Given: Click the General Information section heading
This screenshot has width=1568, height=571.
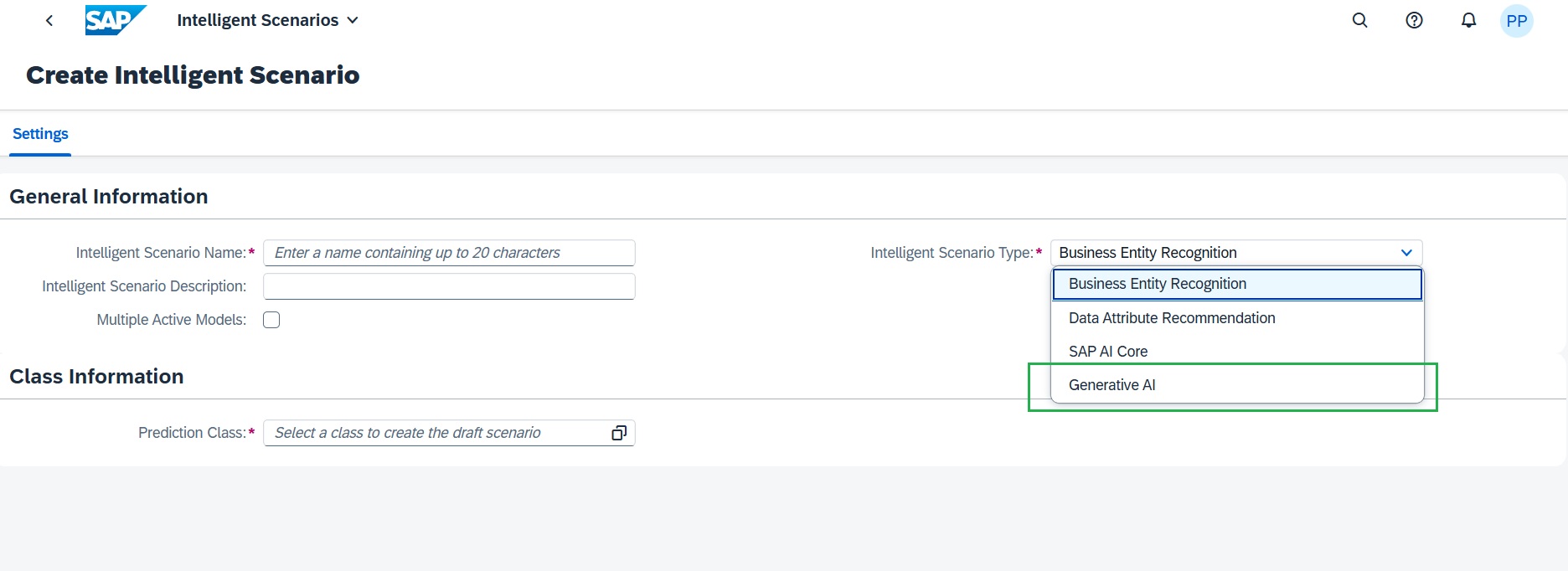Looking at the screenshot, I should [x=109, y=197].
